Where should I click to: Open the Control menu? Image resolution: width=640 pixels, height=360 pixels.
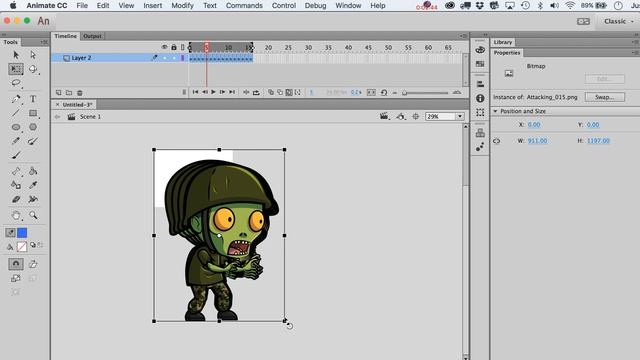point(284,6)
